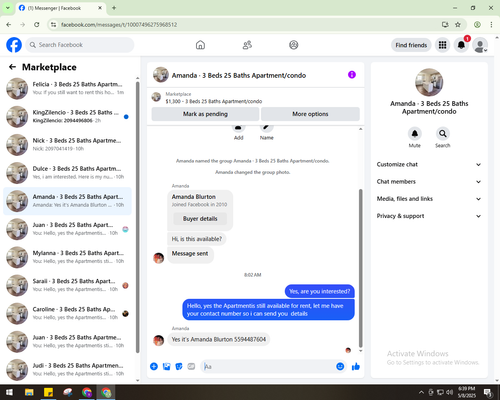Viewport: 500px width, 400px height.
Task: Click the notifications bell icon
Action: click(461, 45)
